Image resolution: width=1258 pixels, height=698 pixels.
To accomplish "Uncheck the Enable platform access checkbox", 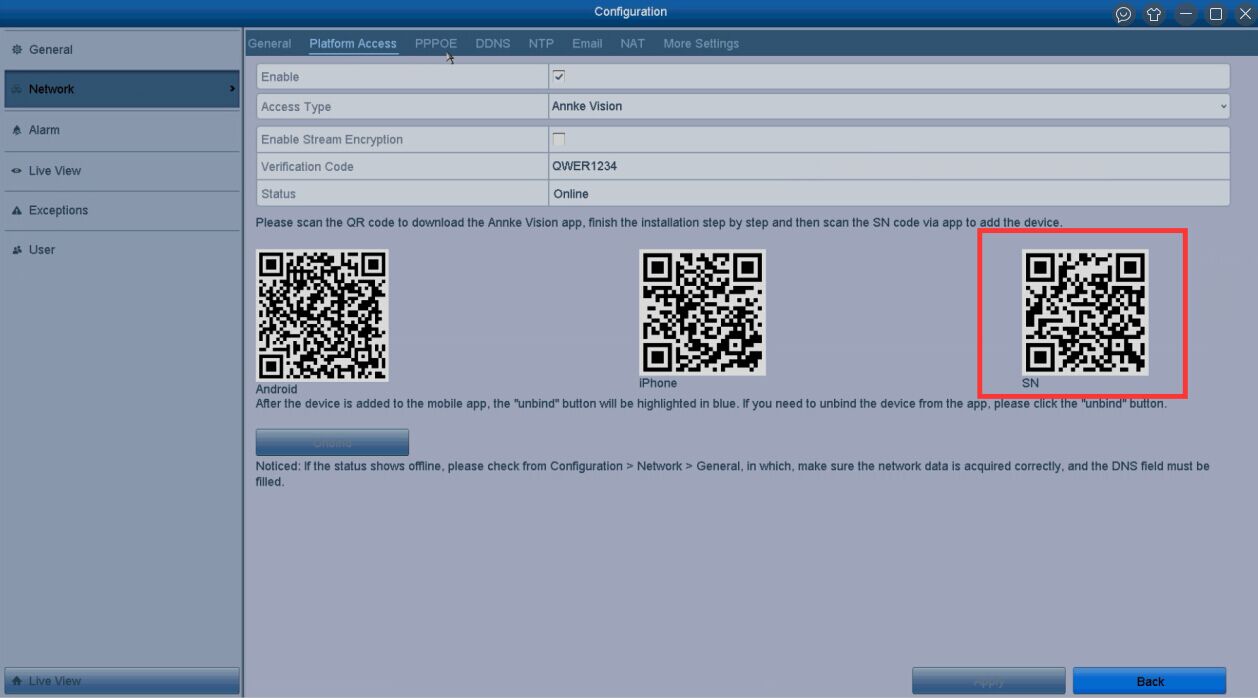I will [559, 77].
